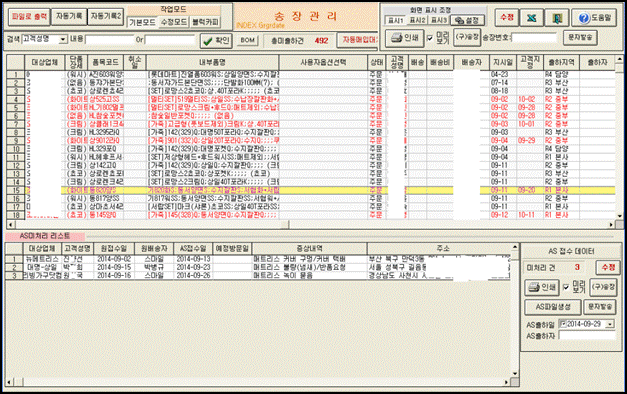This screenshot has width=627, height=394.
Task: Click the red 09-12 지시일 cell
Action: point(503,215)
